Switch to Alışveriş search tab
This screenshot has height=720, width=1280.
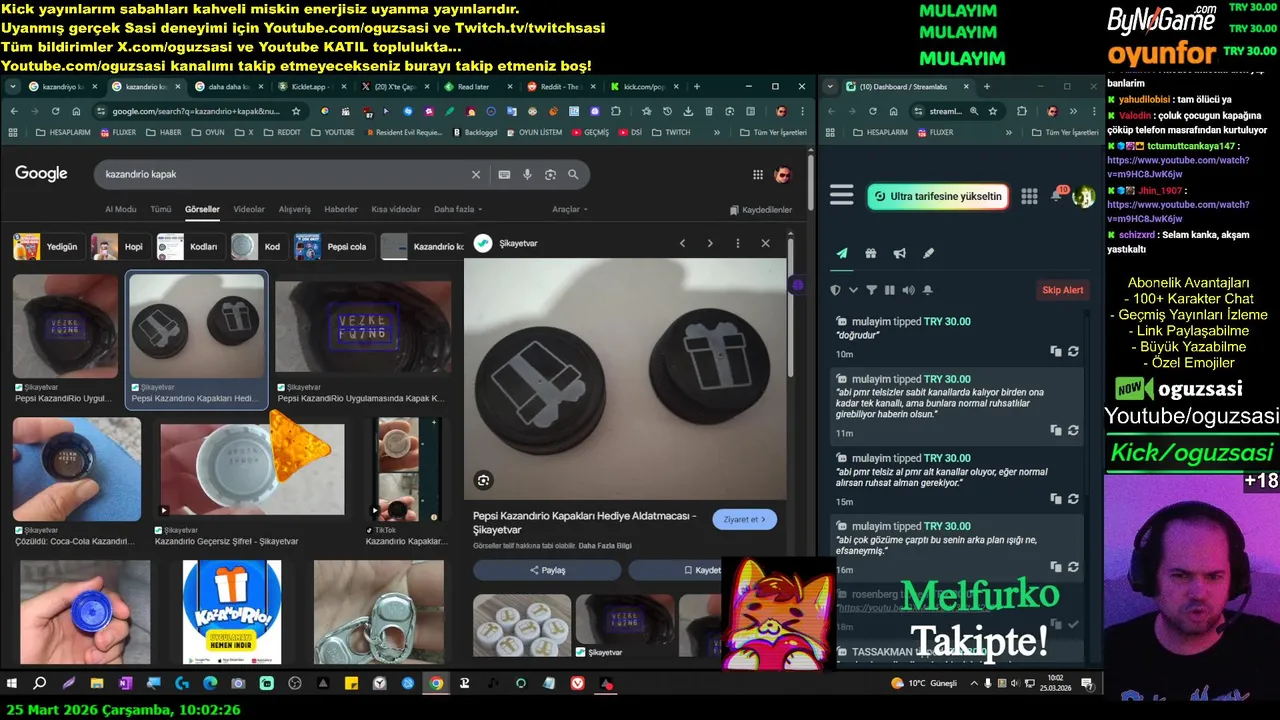pyautogui.click(x=294, y=209)
